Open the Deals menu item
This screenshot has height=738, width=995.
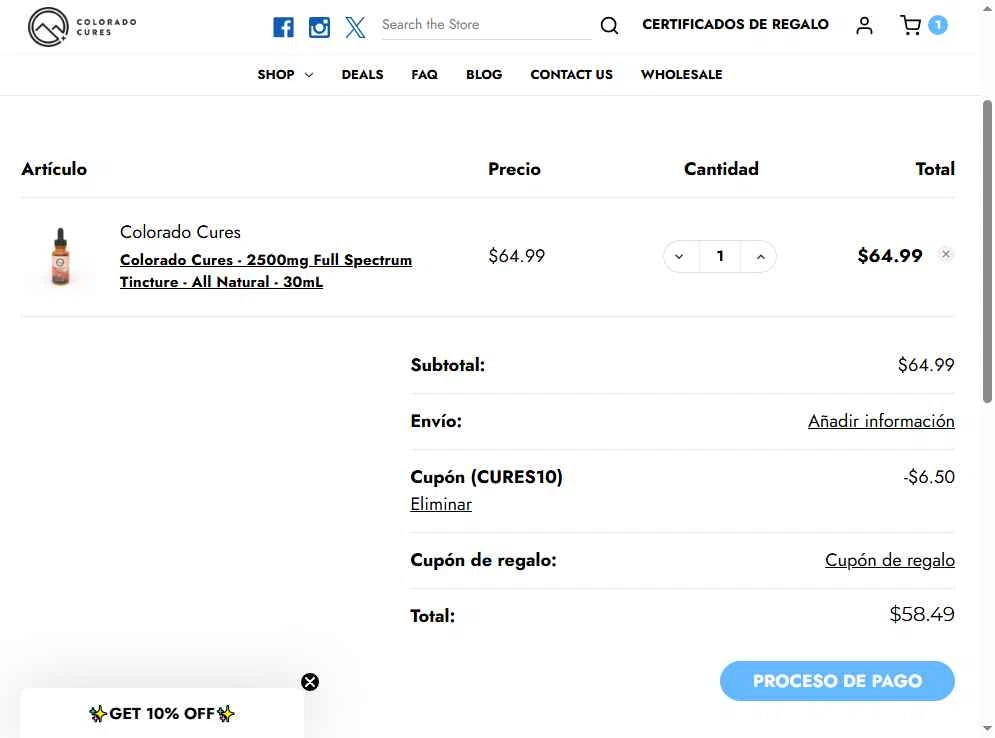pos(362,74)
